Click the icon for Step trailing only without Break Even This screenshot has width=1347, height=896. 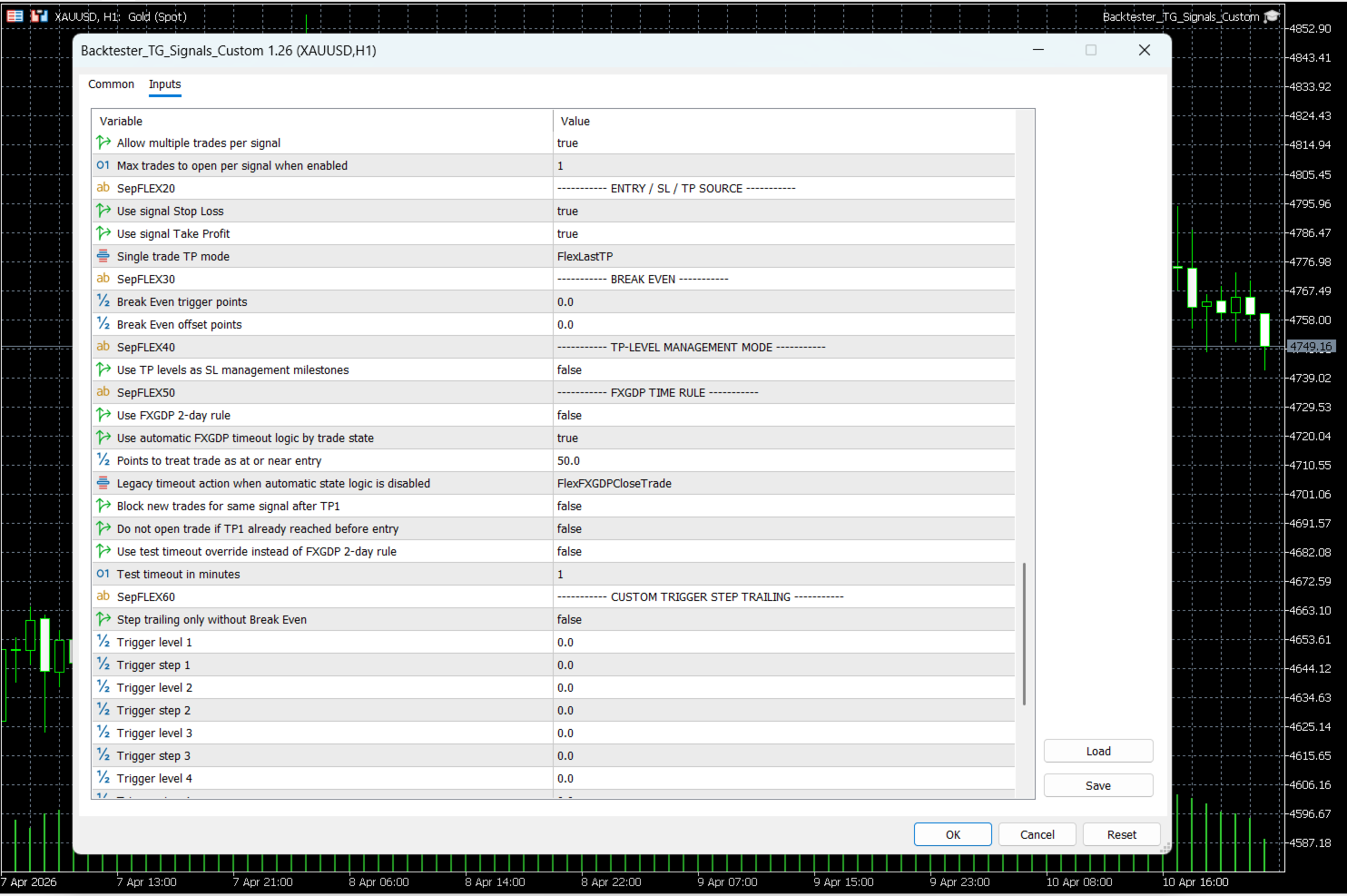[x=103, y=619]
